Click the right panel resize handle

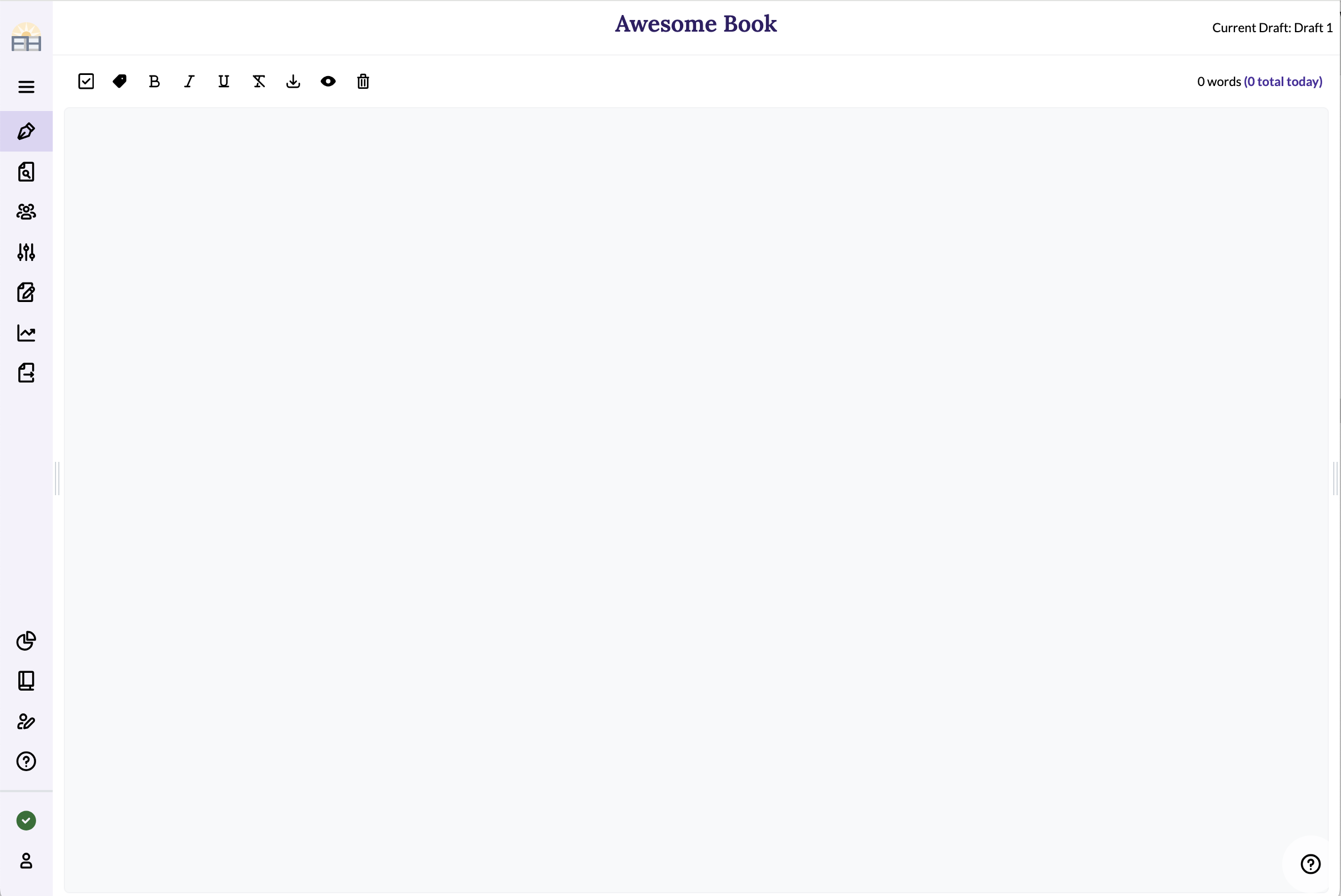click(1335, 479)
